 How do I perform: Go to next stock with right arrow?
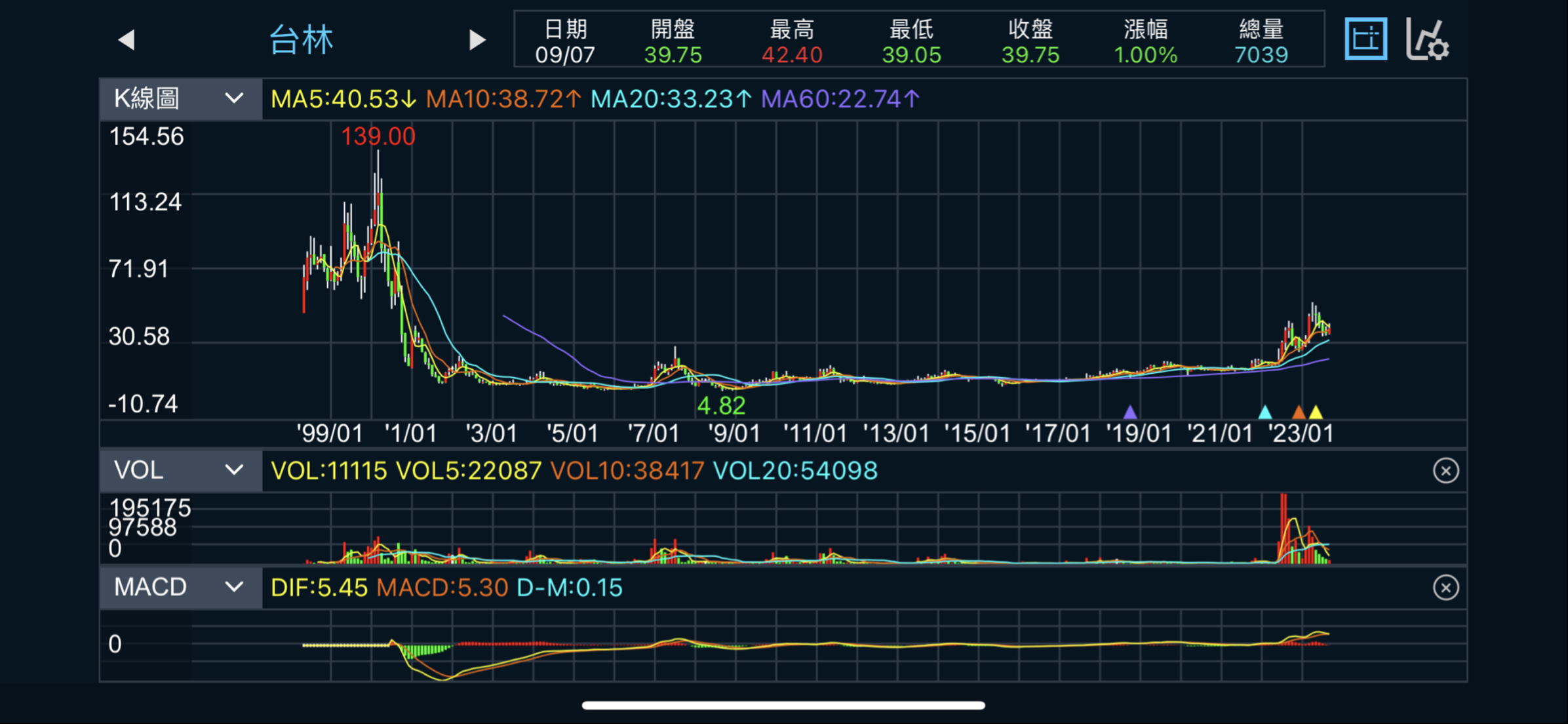[477, 40]
